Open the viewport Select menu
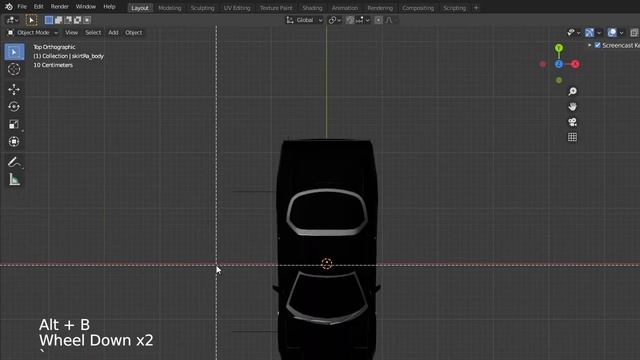 click(x=93, y=33)
